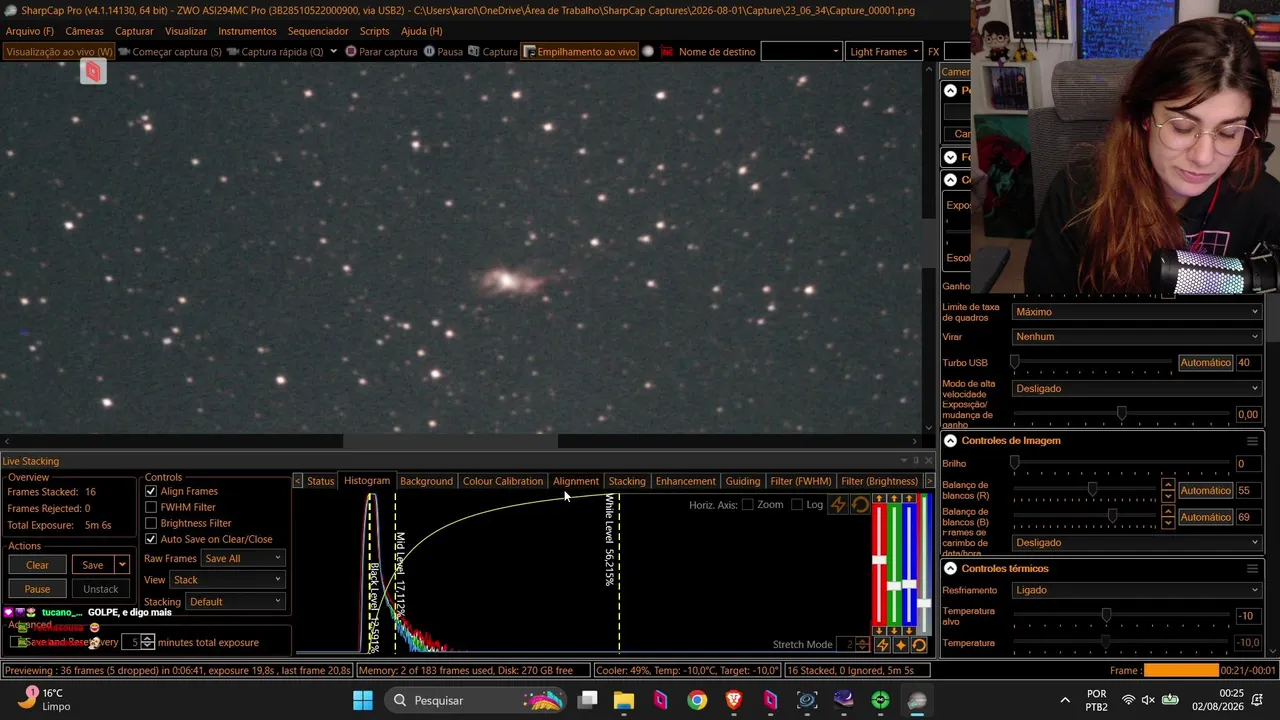Screen dimensions: 1280x720
Task: Click the Clear stack button
Action: coord(37,565)
